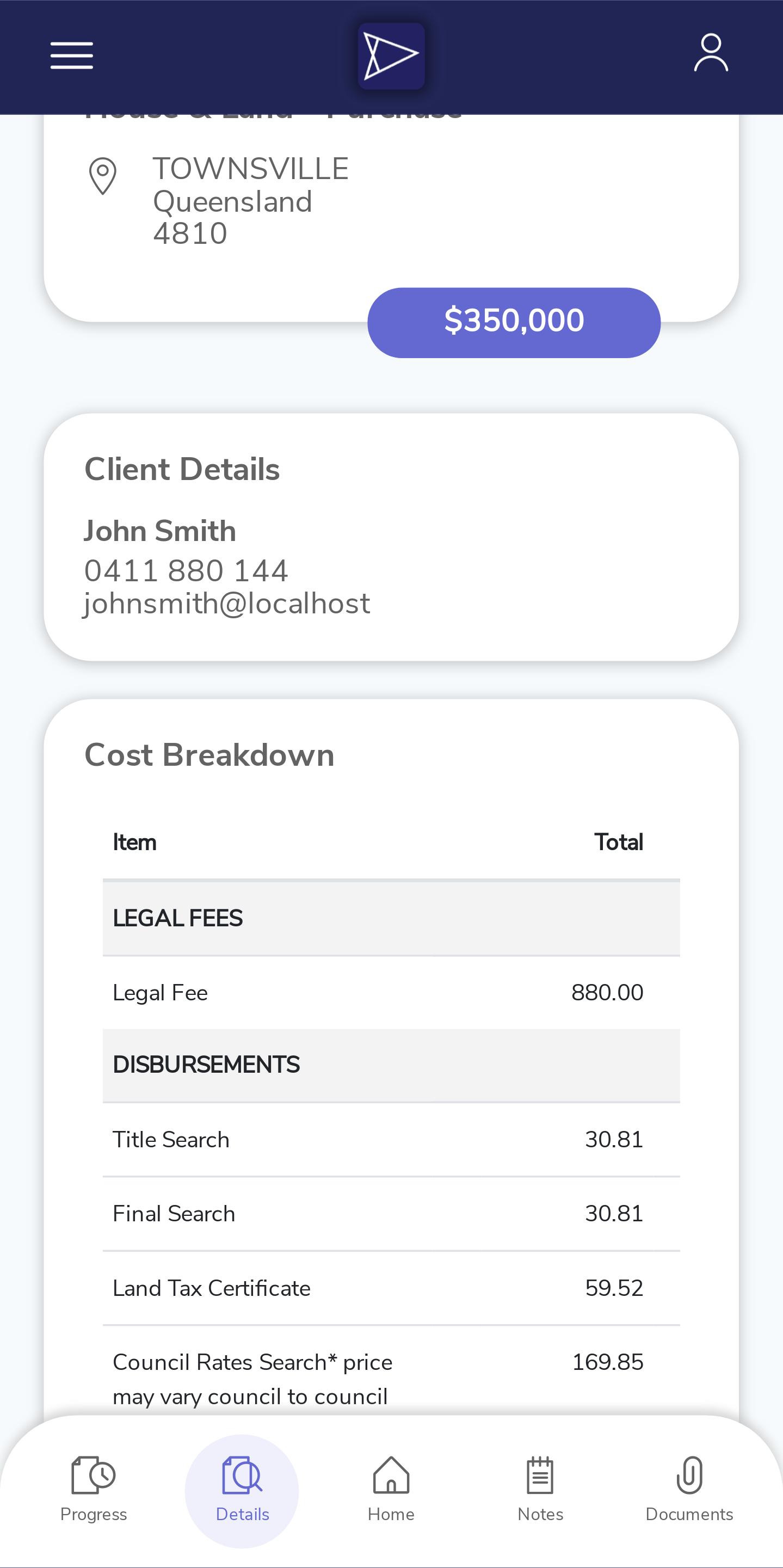
Task: Tap the 169.85 amount
Action: click(608, 1362)
